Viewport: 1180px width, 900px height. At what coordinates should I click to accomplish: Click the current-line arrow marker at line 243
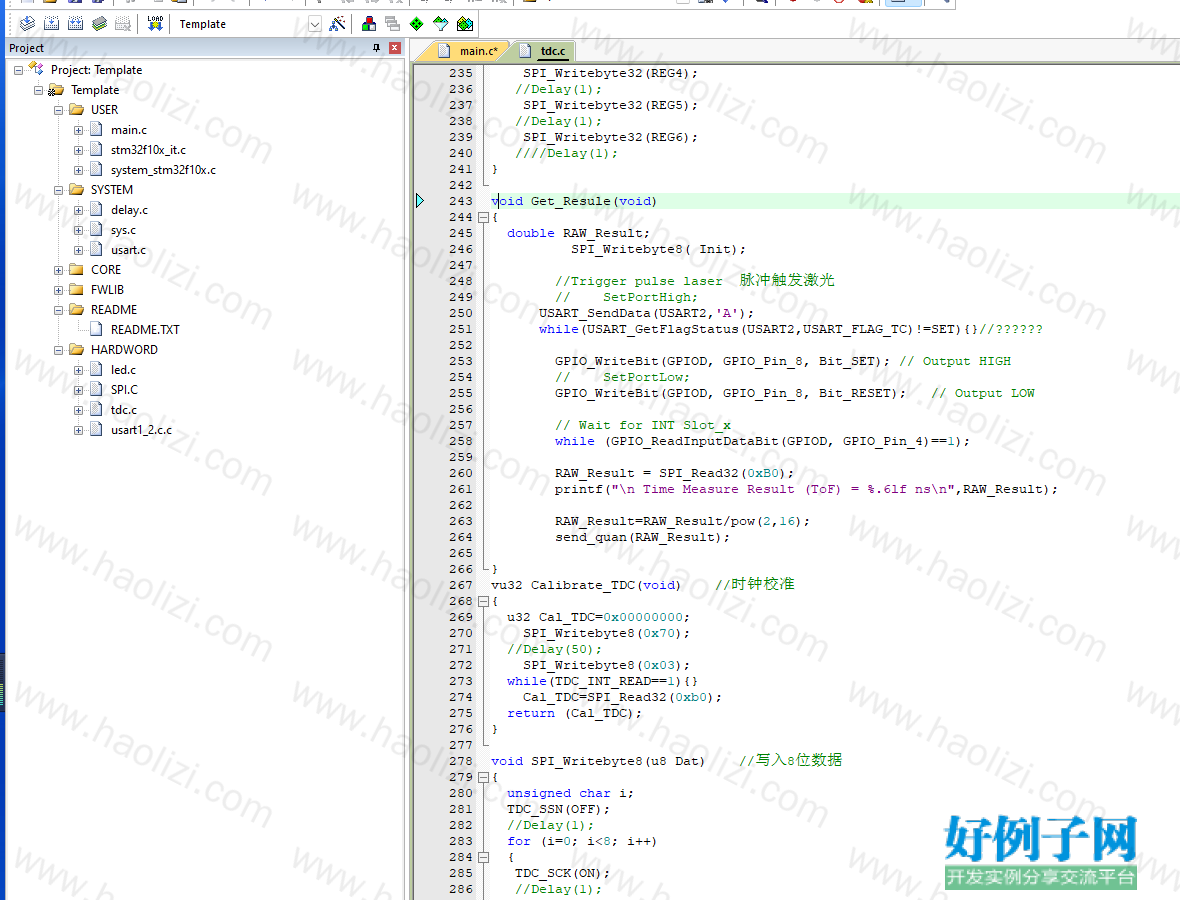pyautogui.click(x=420, y=201)
